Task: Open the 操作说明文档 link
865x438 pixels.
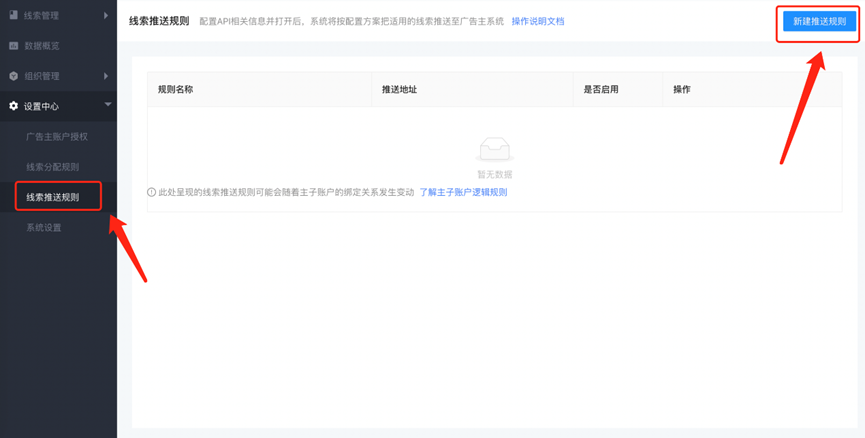Action: [x=538, y=22]
